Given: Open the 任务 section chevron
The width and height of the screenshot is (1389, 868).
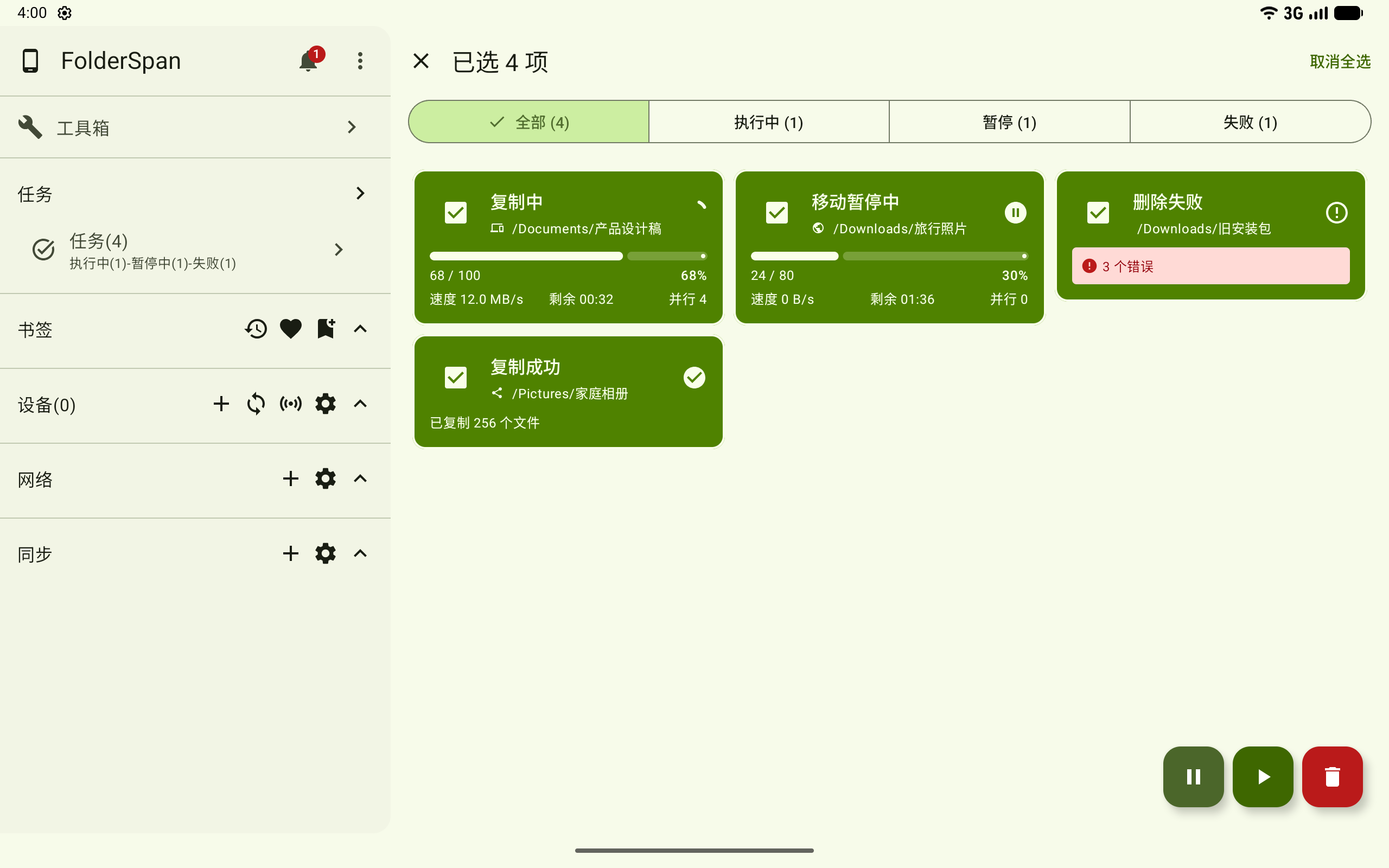Looking at the screenshot, I should (360, 194).
